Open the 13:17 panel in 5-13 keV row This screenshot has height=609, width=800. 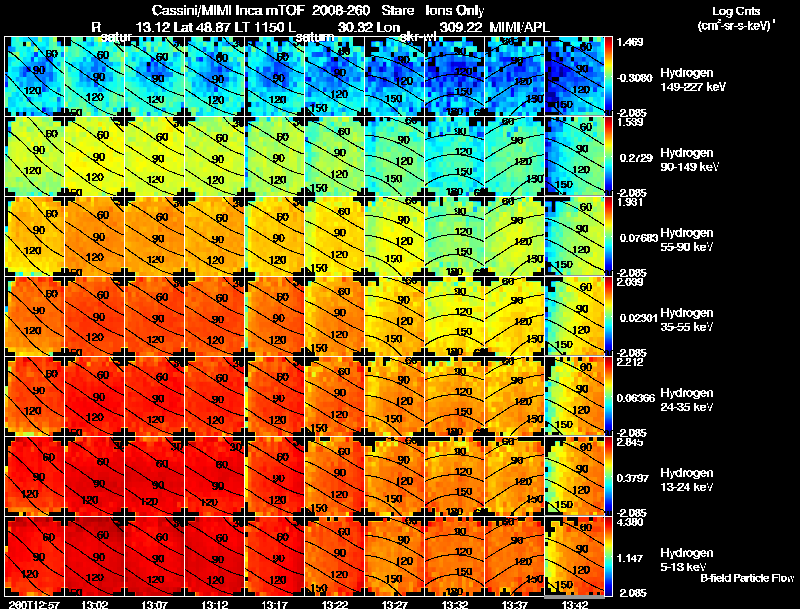(x=274, y=556)
